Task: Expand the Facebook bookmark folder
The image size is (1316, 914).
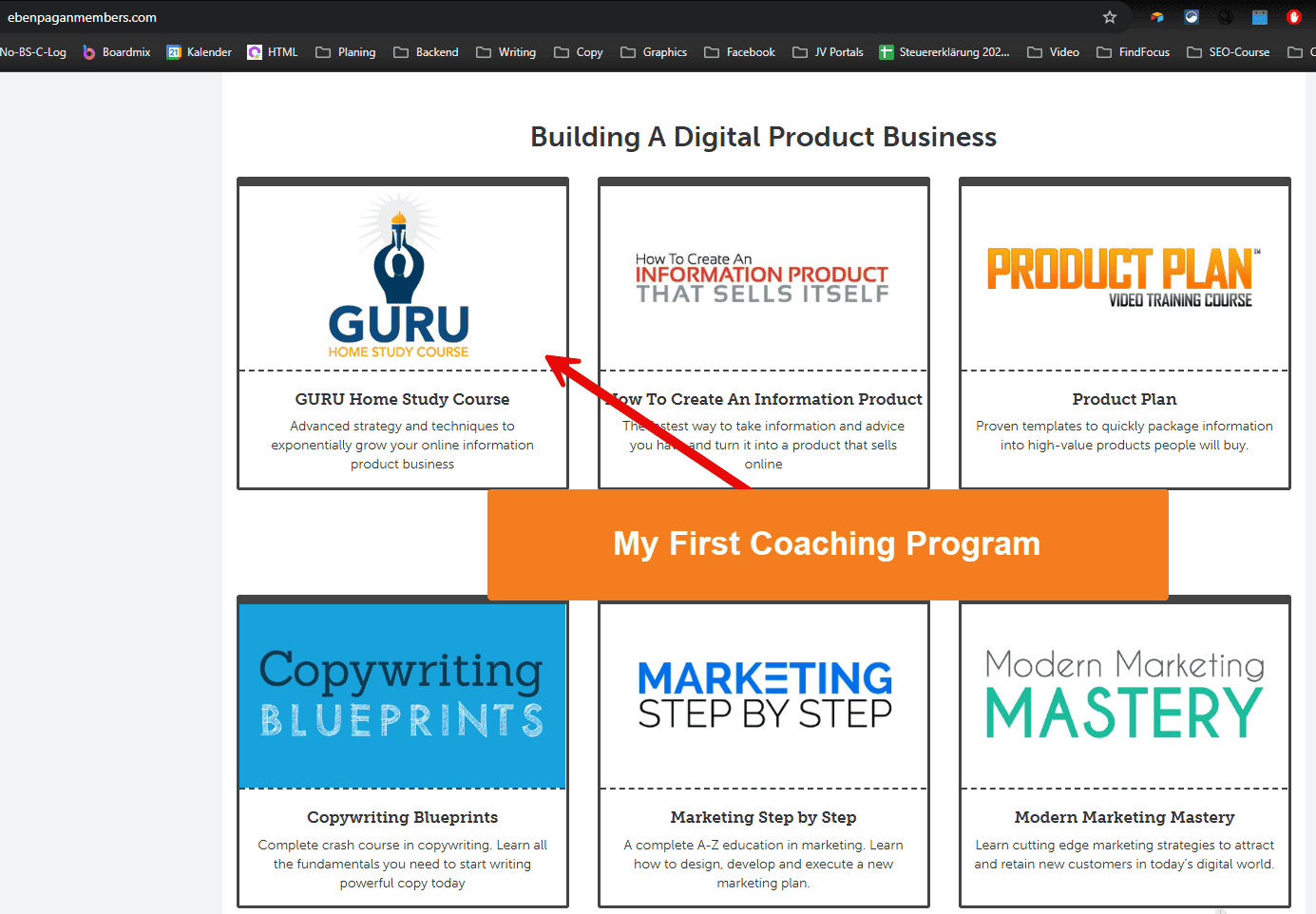Action: [x=740, y=52]
